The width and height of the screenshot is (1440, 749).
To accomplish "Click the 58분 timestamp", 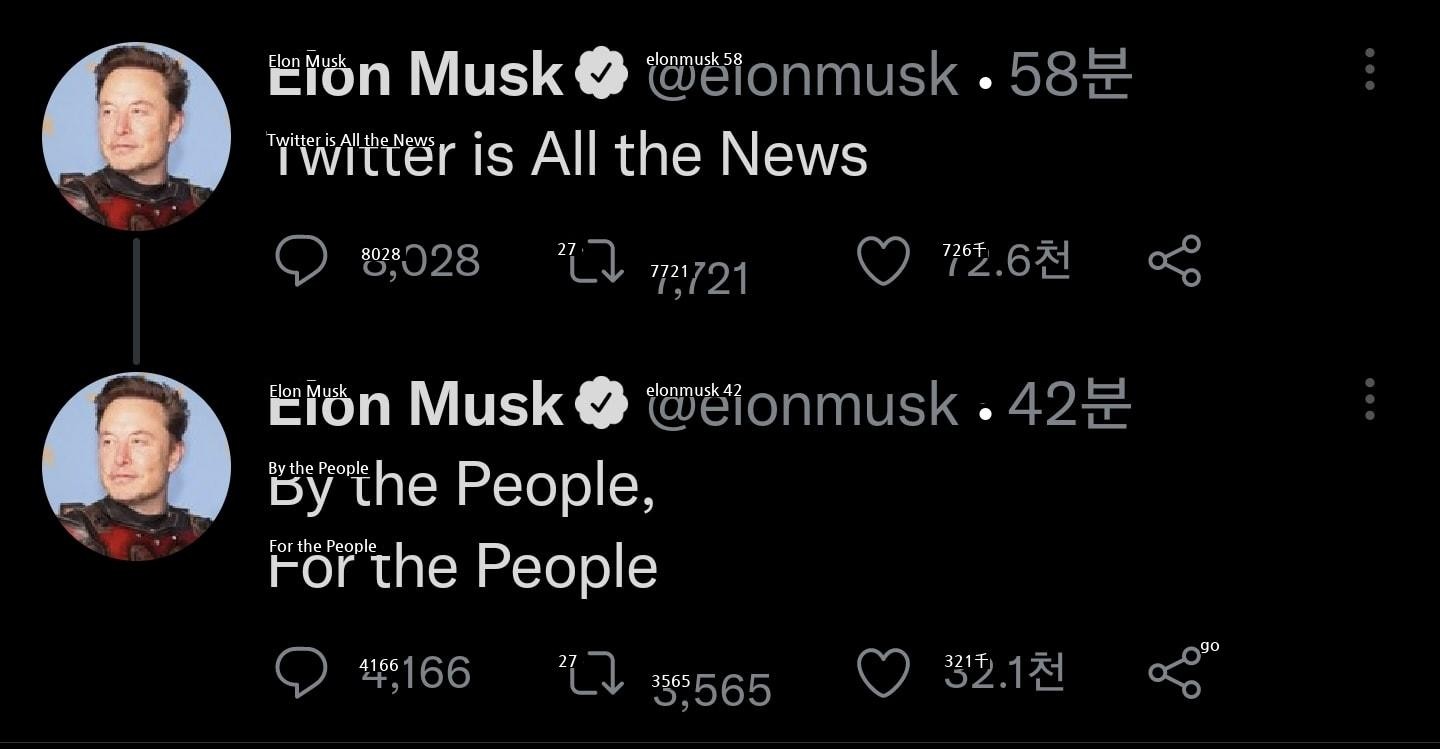I will (x=1070, y=74).
